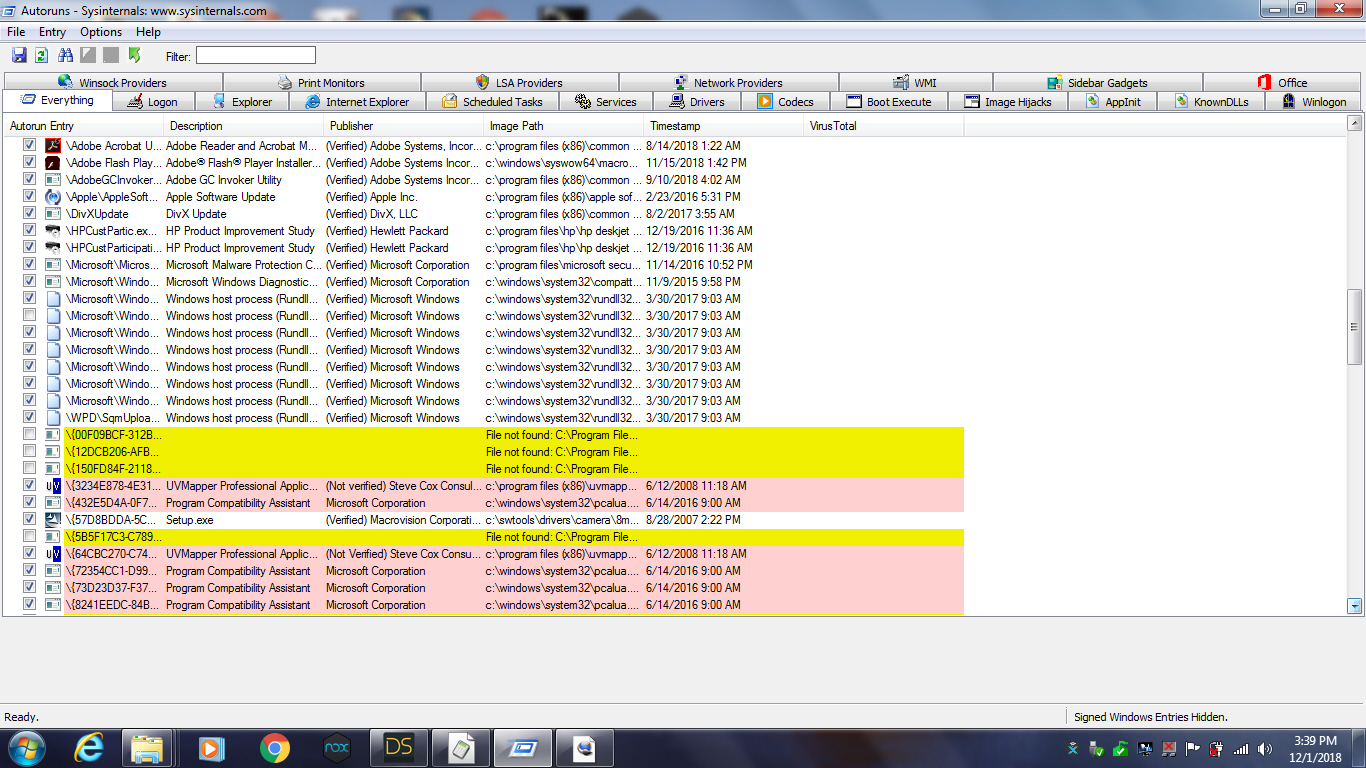Open the Help menu

(148, 32)
